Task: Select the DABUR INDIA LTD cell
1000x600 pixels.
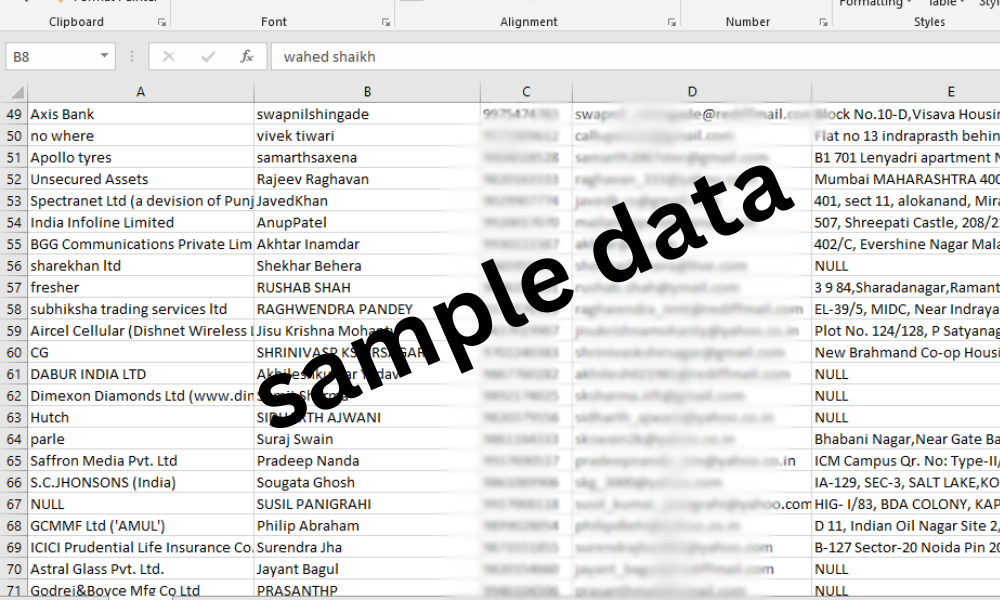Action: tap(141, 374)
